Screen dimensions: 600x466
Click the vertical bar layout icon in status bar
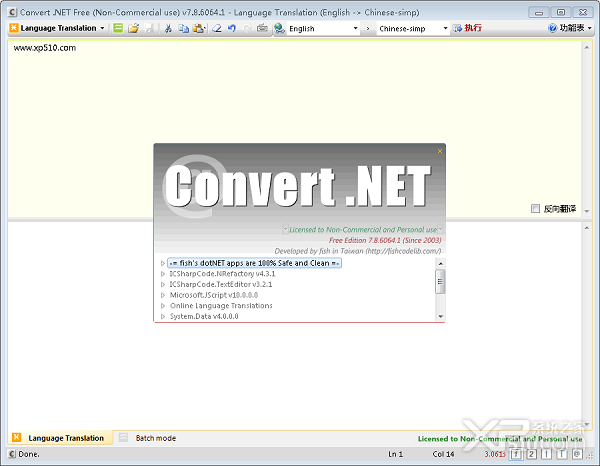tap(546, 454)
